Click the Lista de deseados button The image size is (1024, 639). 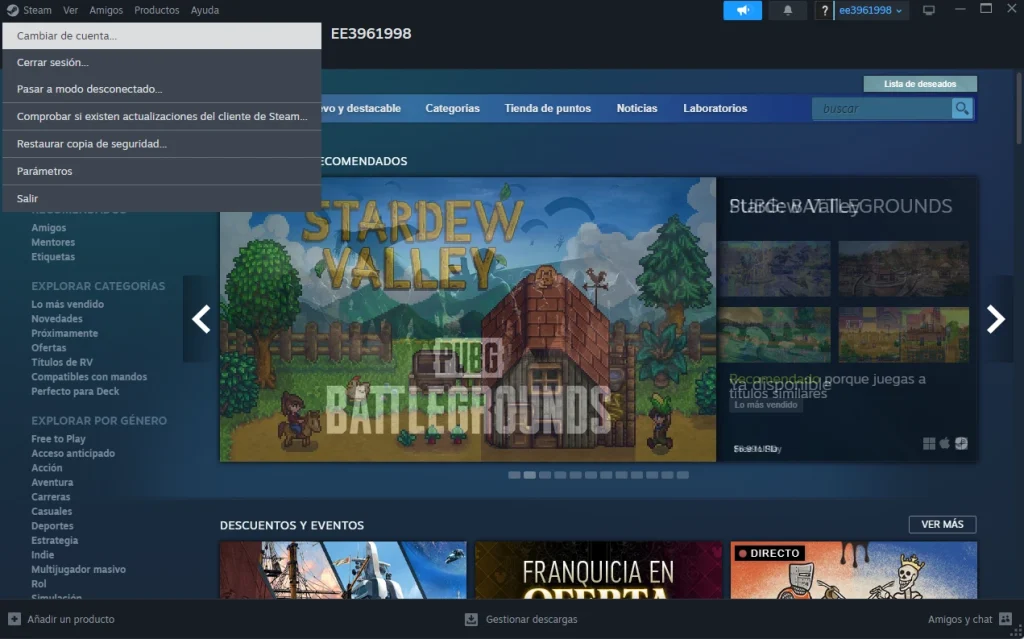click(x=919, y=84)
